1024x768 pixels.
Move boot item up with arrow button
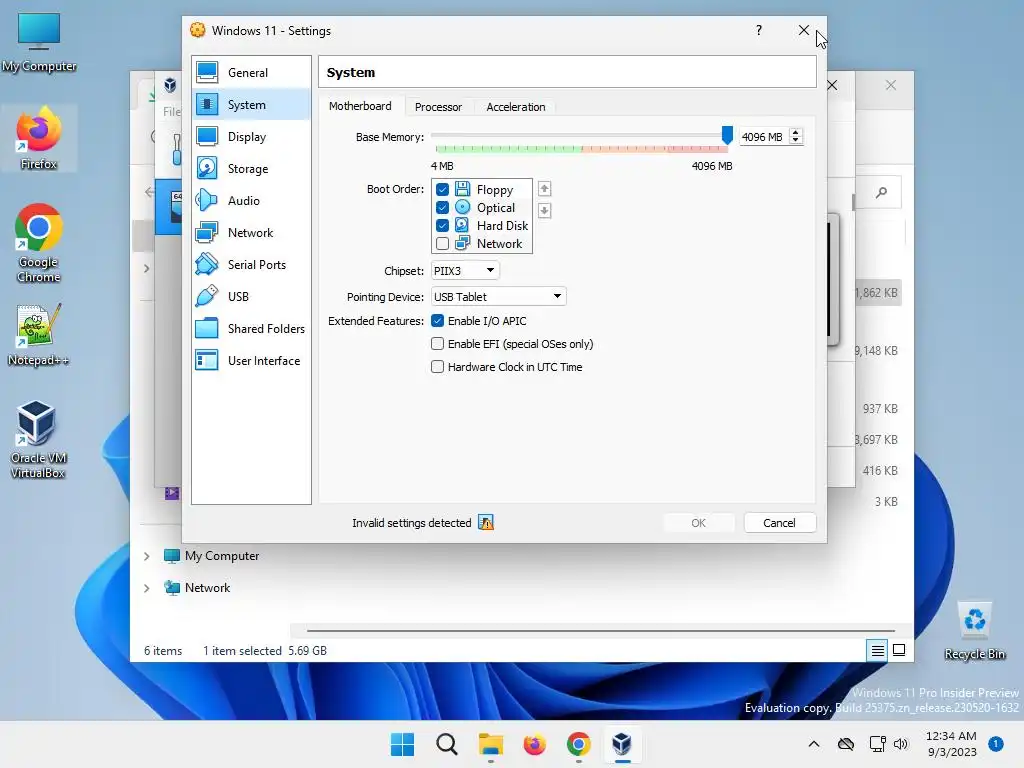[544, 189]
